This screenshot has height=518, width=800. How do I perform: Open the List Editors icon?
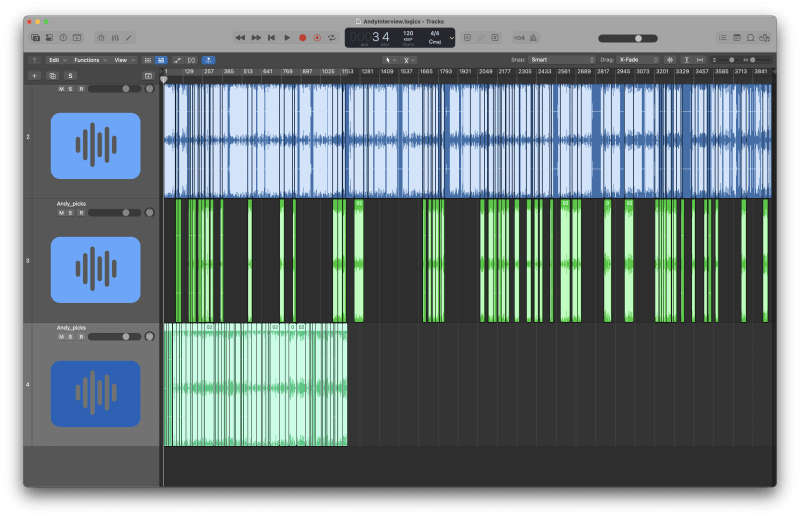(x=722, y=38)
